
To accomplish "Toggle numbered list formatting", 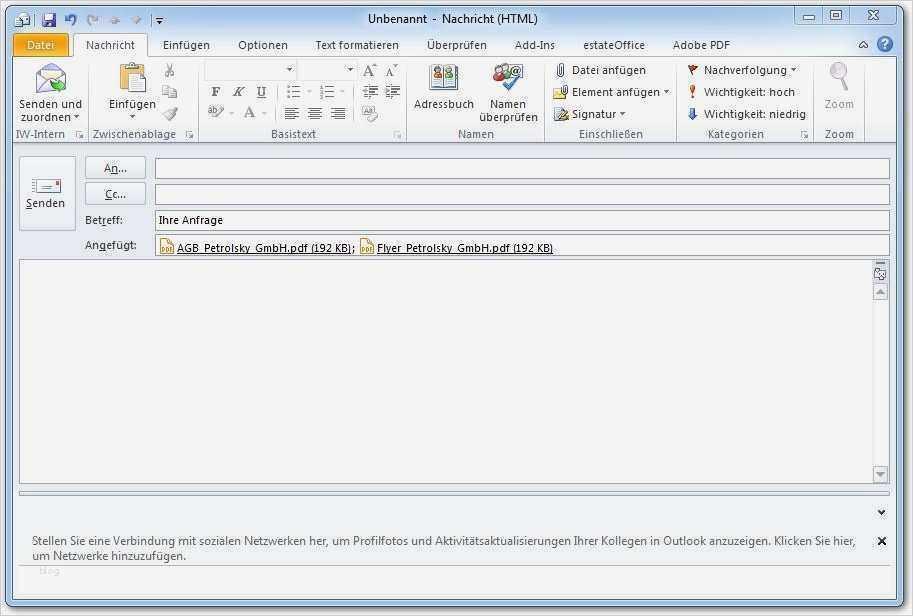I will click(x=327, y=91).
